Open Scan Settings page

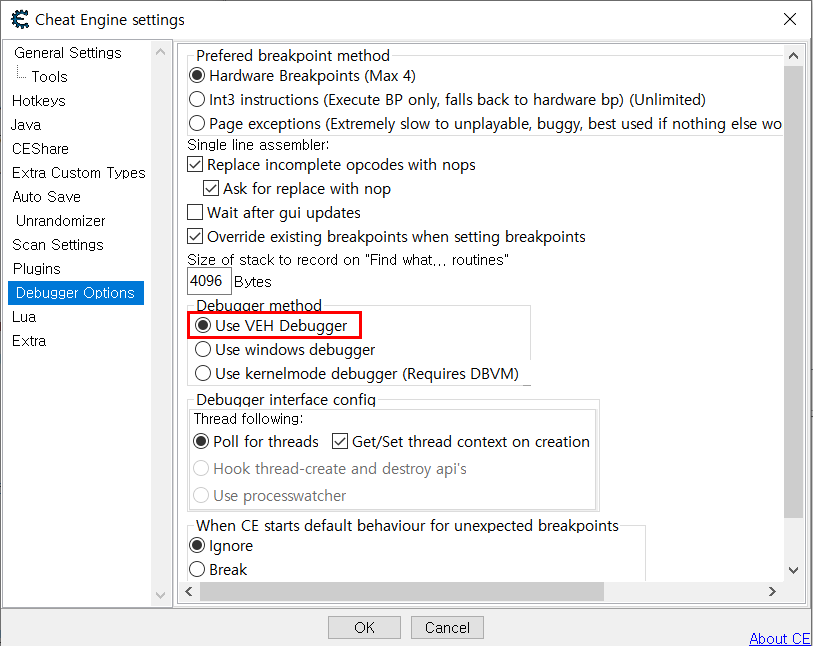pyautogui.click(x=58, y=245)
